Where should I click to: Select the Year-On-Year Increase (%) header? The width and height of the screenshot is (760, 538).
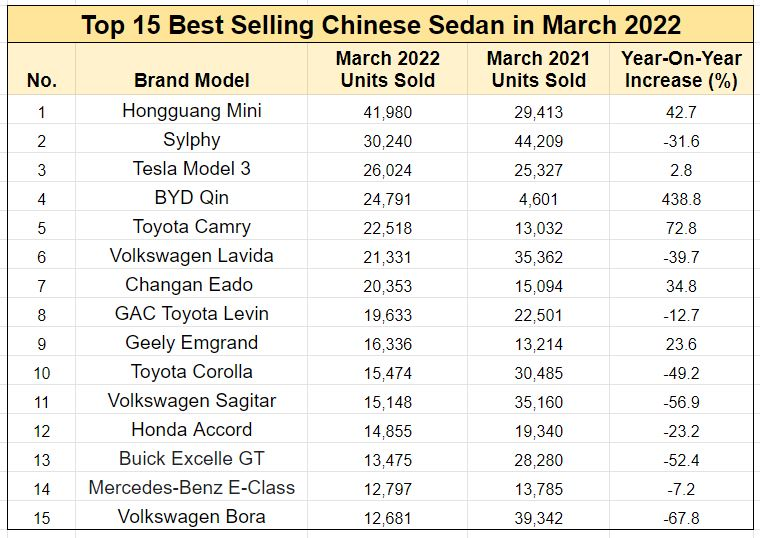(x=680, y=69)
